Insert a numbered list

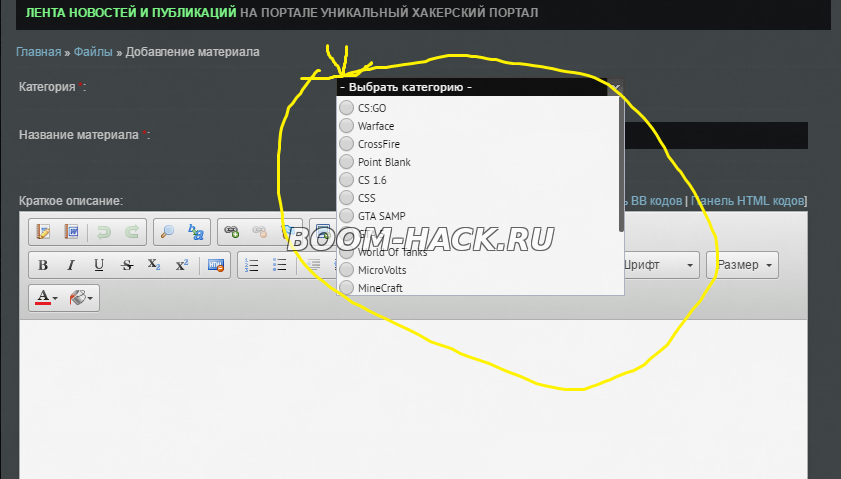point(252,265)
